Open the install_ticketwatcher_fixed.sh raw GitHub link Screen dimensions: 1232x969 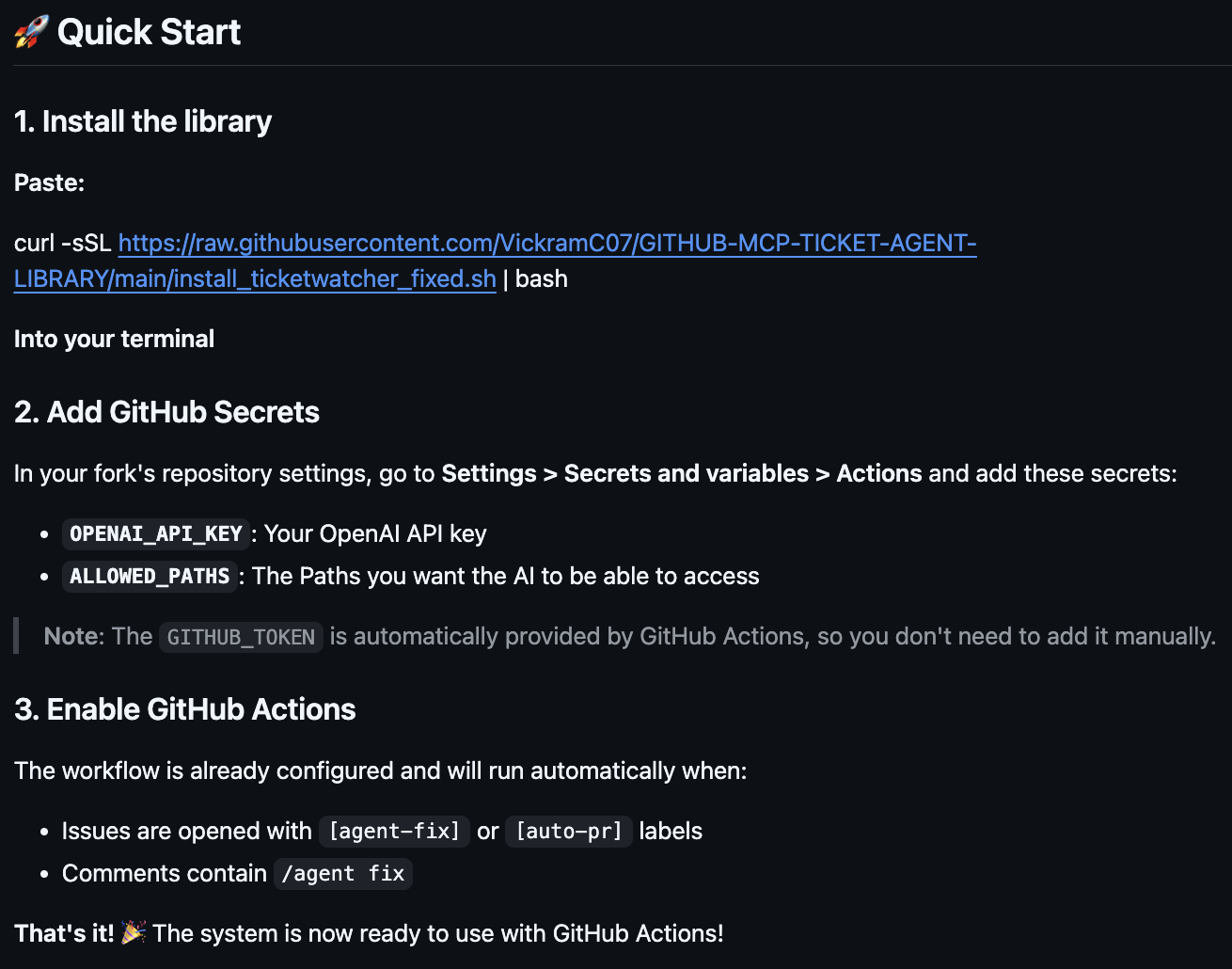coord(546,244)
